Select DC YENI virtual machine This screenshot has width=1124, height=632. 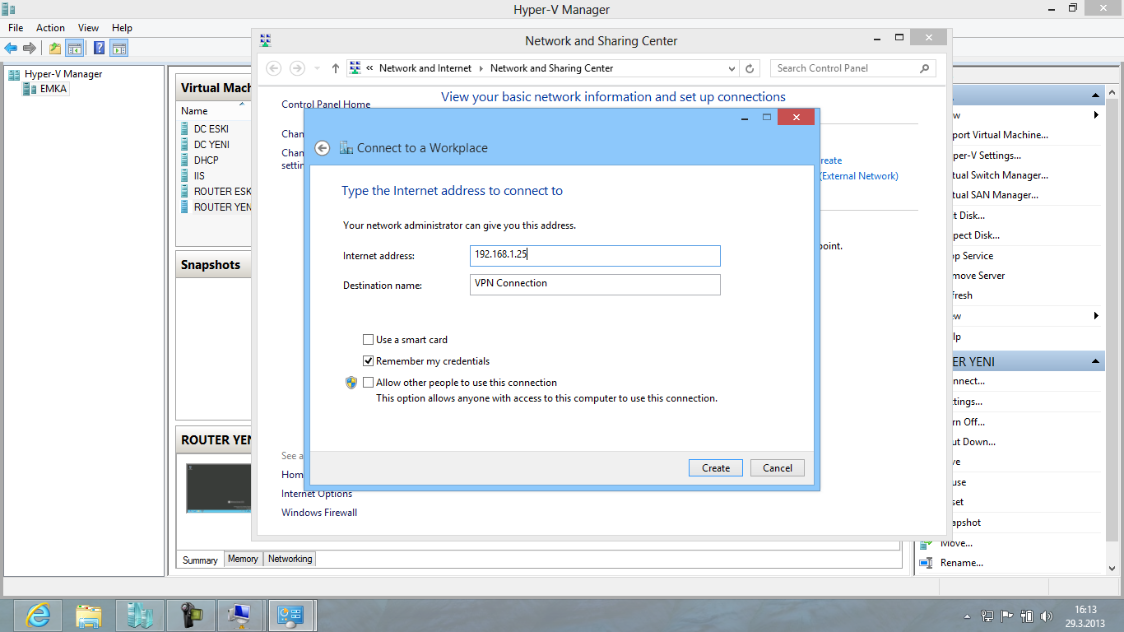(211, 145)
